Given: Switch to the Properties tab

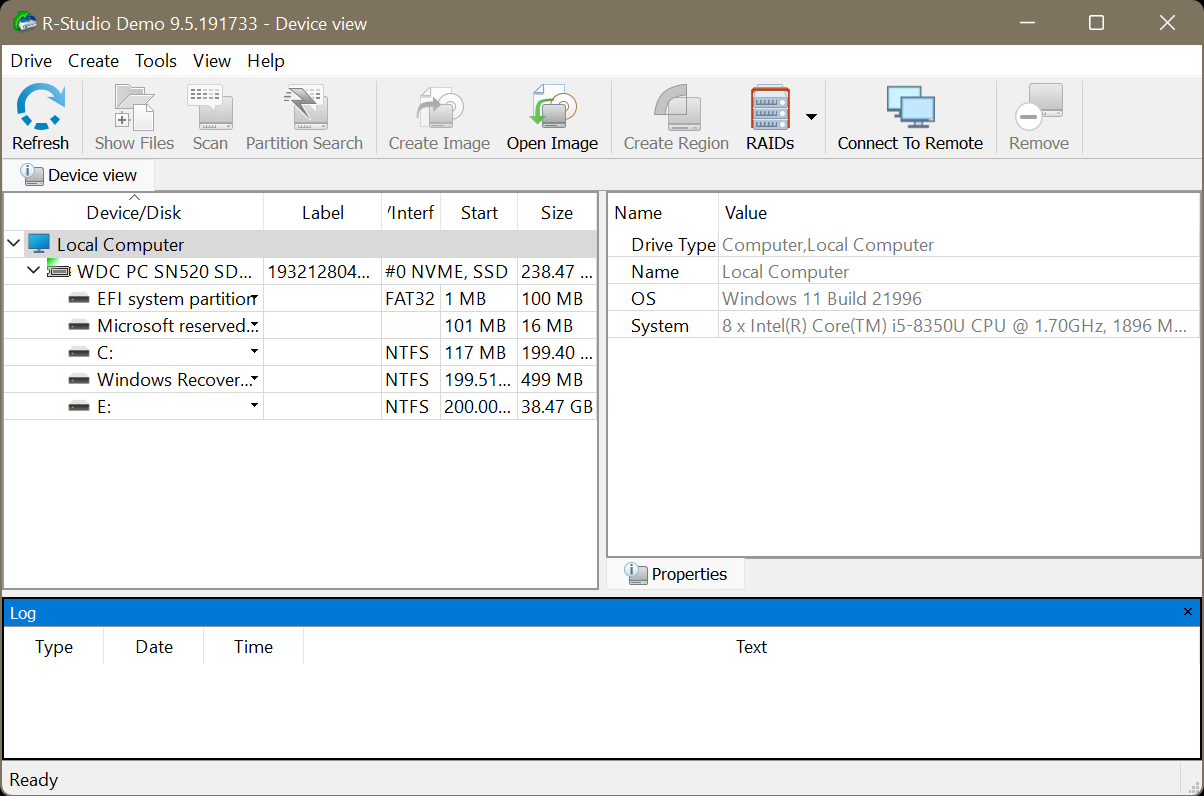Looking at the screenshot, I should point(676,574).
